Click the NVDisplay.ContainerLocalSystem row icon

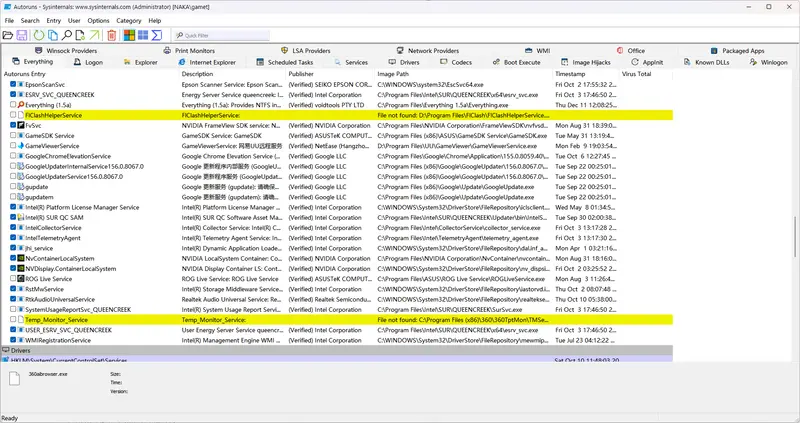tap(21, 268)
